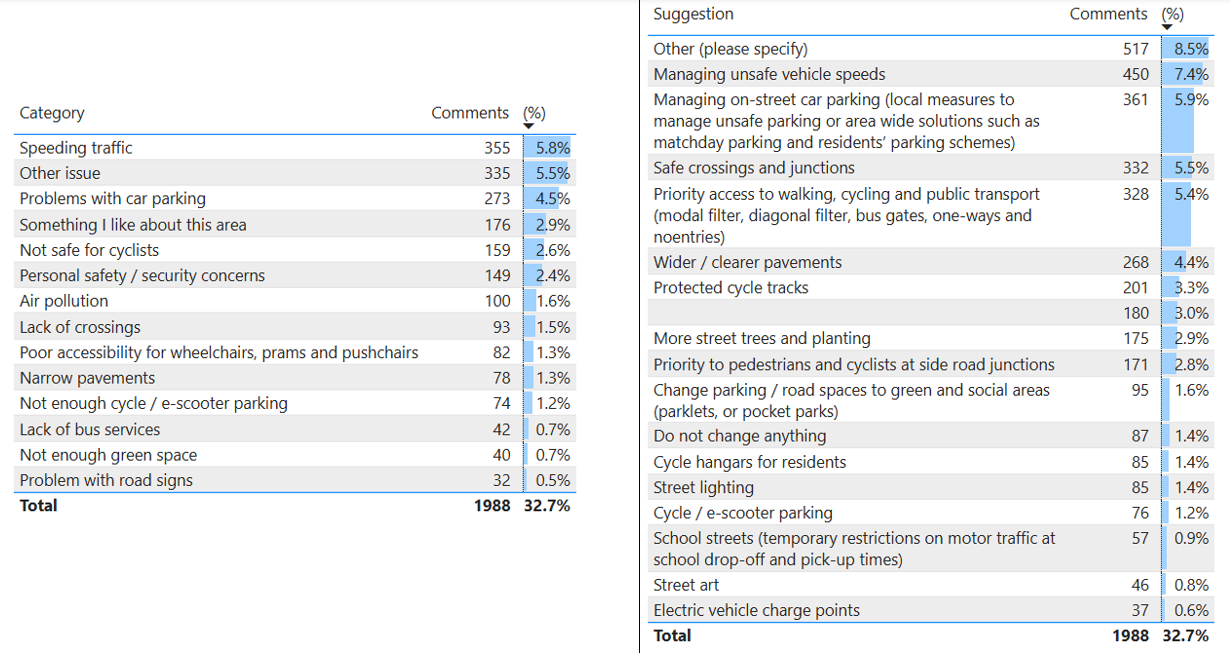
Task: Select Managing unsafe vehicle speeds suggestion
Action: pos(769,75)
